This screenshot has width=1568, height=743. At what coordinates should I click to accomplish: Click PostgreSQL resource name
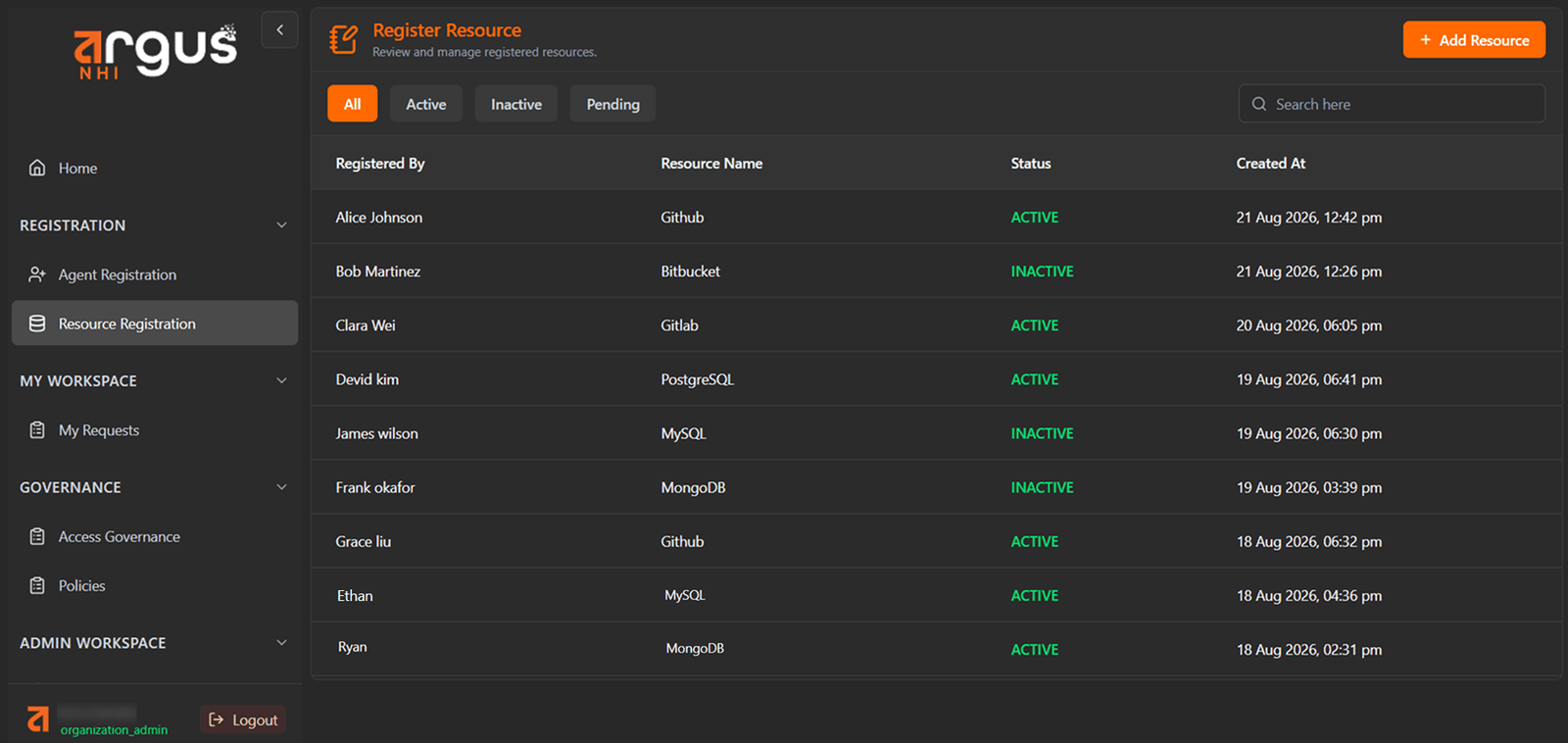point(698,379)
